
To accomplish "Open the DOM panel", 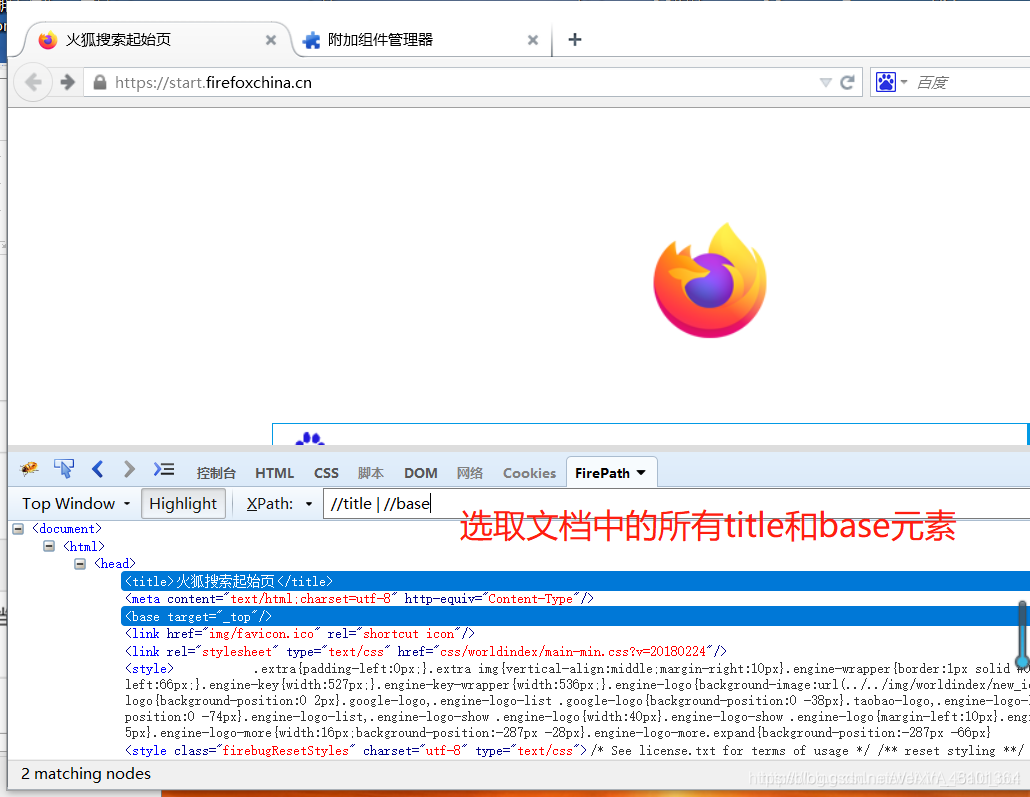I will [420, 473].
